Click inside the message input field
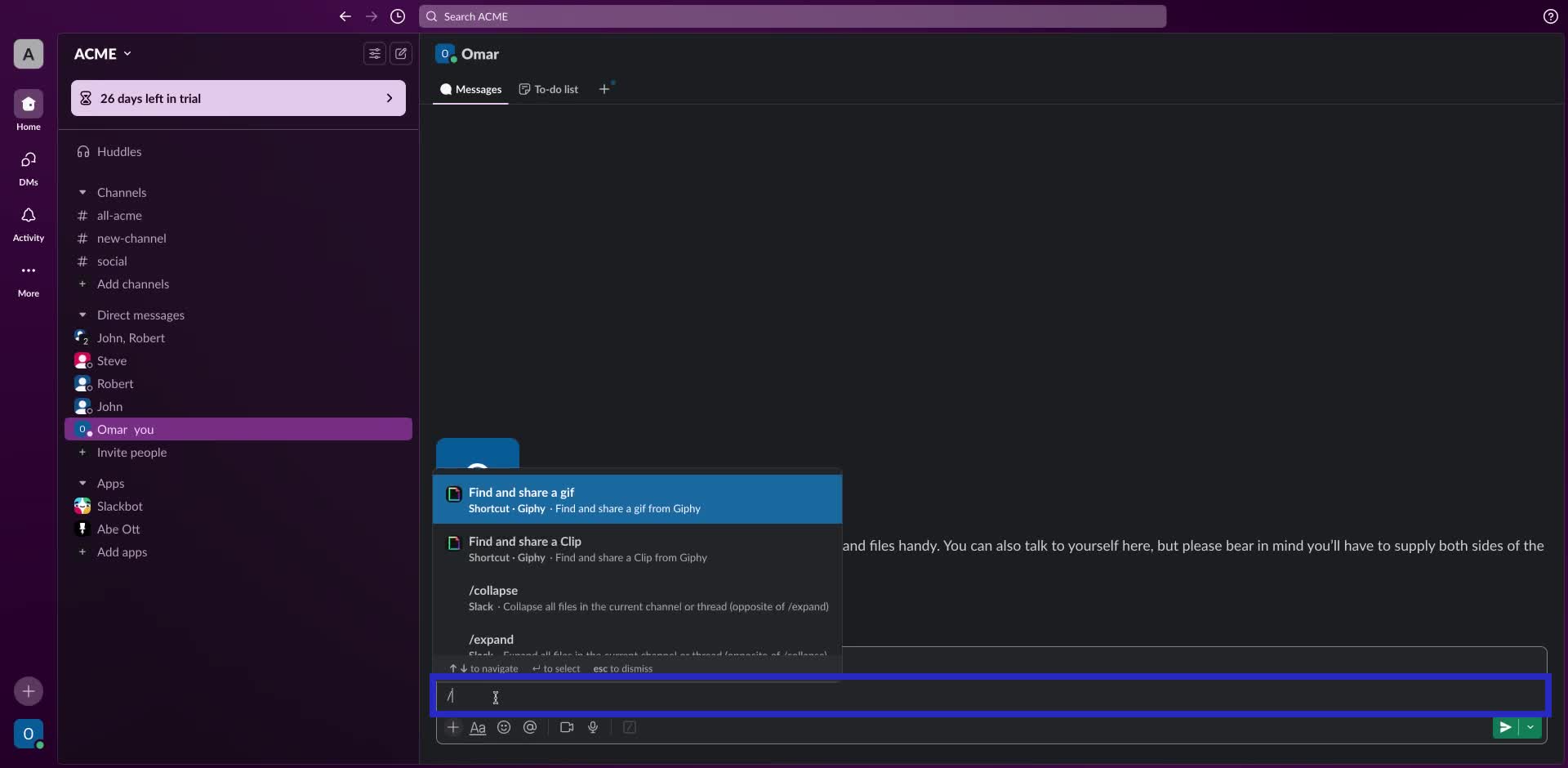The height and width of the screenshot is (768, 1568). (x=817, y=696)
